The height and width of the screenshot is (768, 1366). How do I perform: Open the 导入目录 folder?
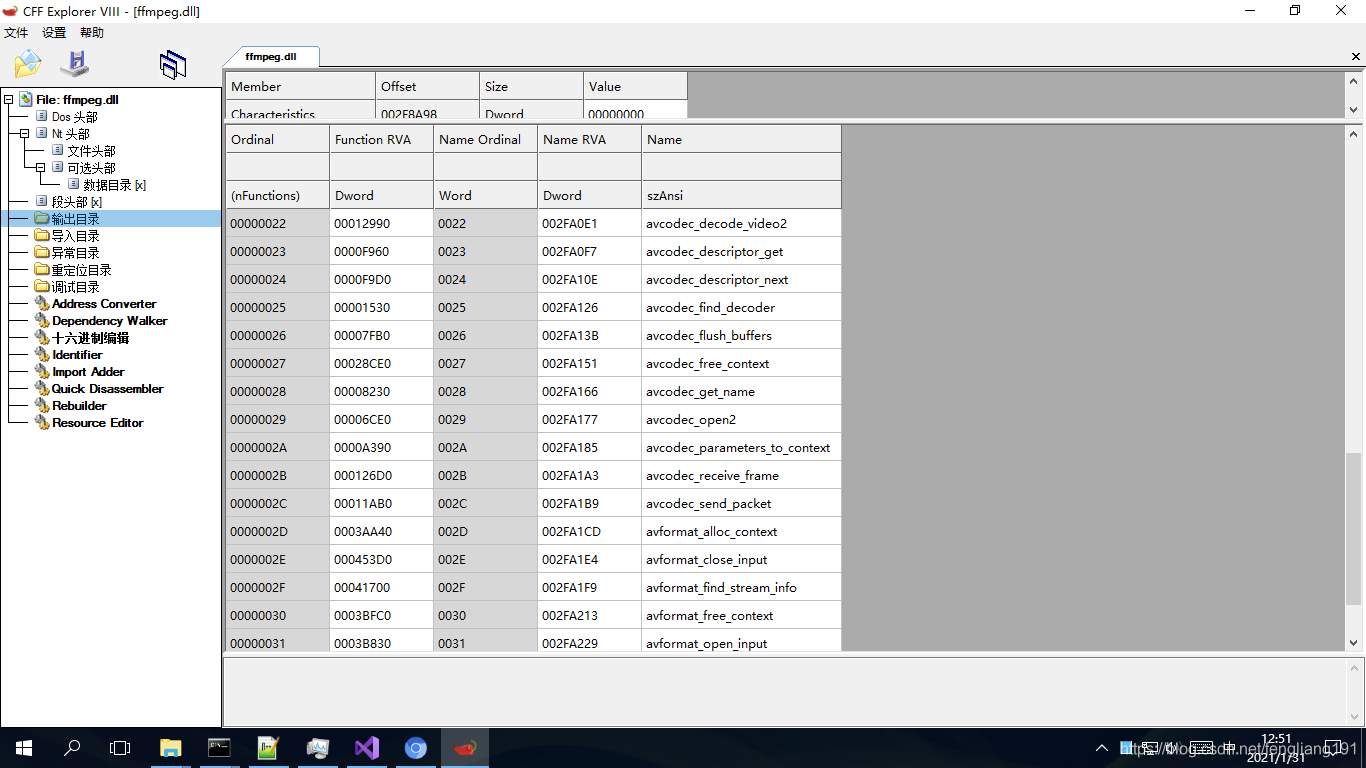[x=75, y=236]
